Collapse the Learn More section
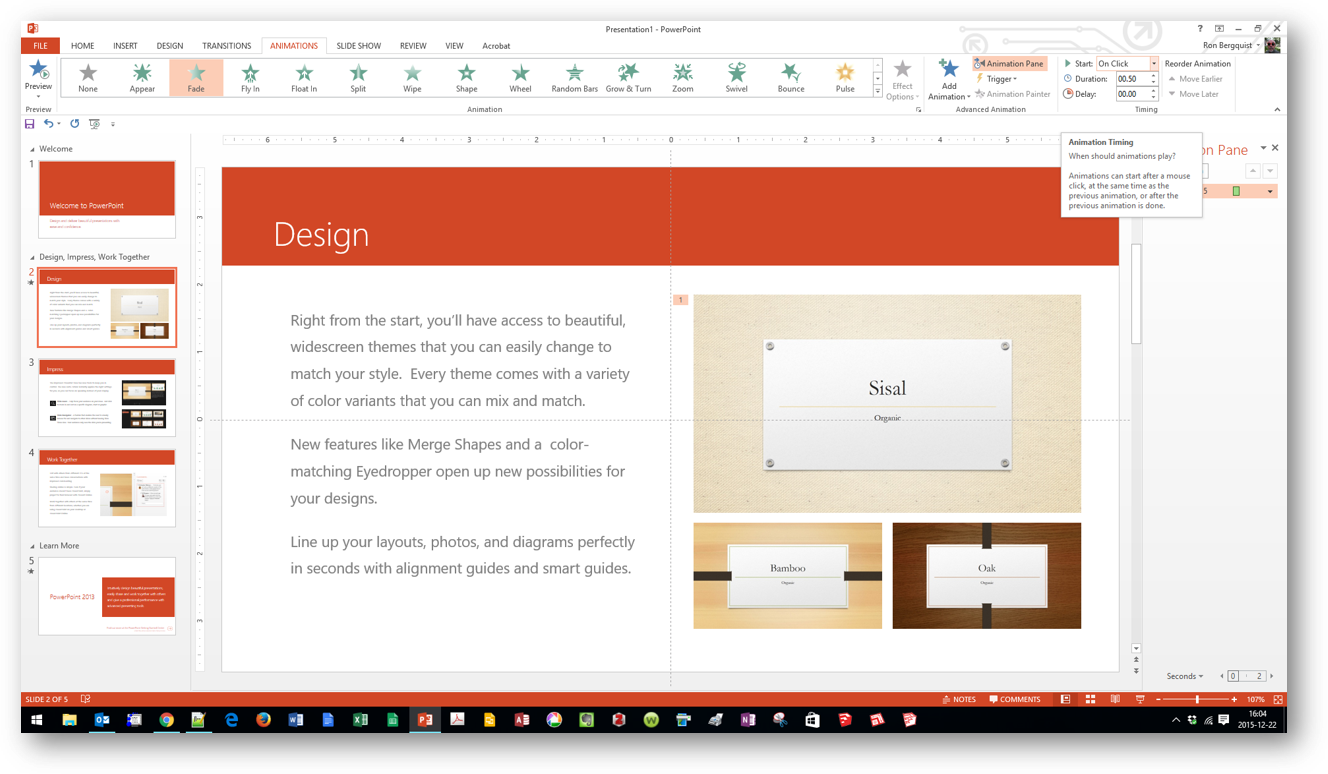 [x=31, y=546]
